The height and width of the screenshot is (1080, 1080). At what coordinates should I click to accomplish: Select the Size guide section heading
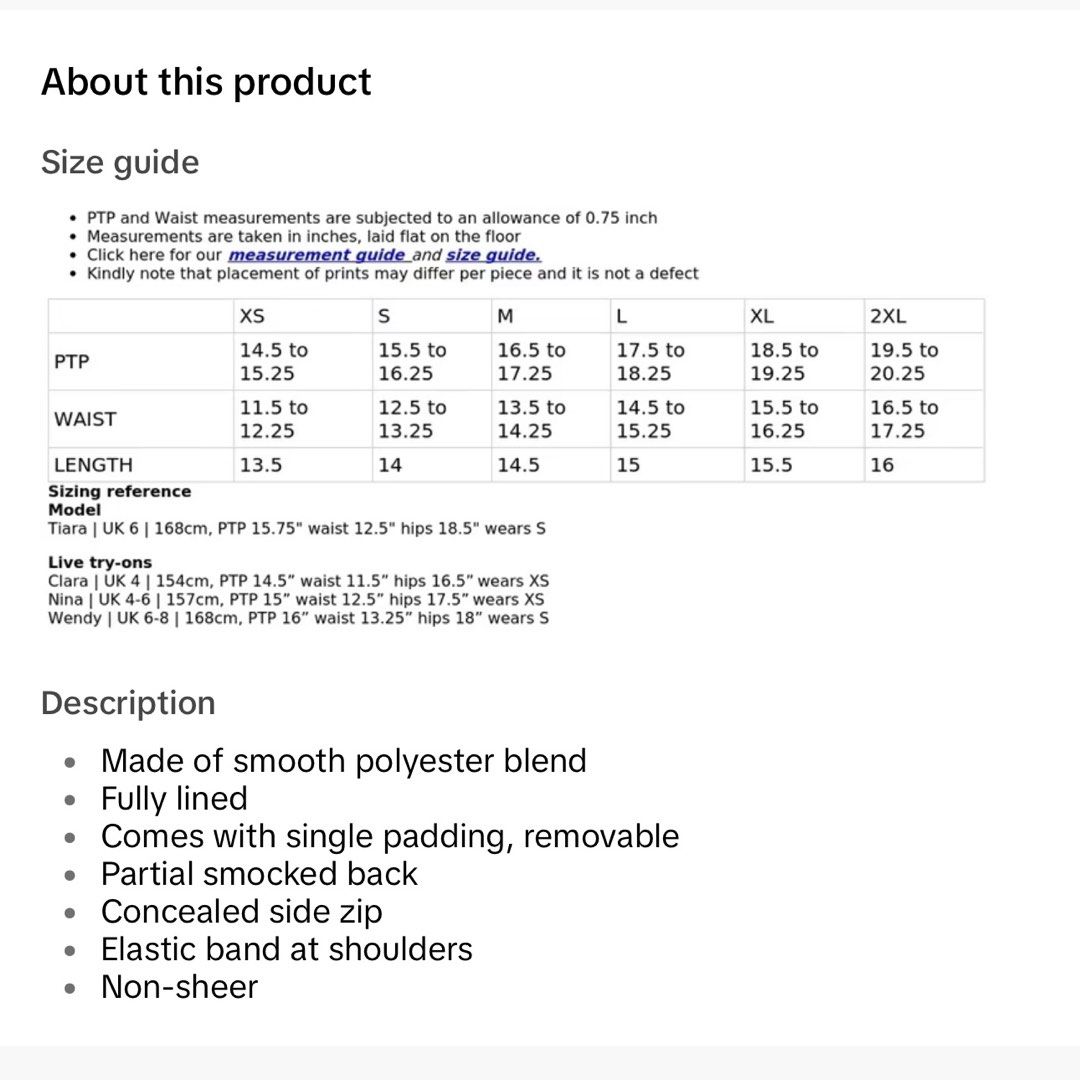120,163
